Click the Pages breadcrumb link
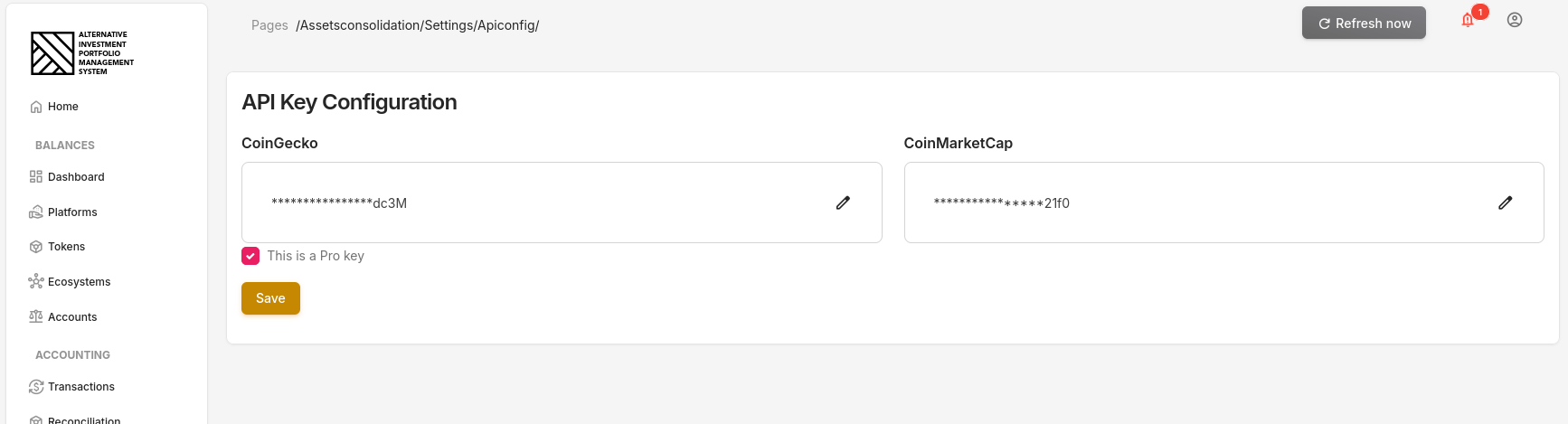The width and height of the screenshot is (1568, 424). pos(269,25)
